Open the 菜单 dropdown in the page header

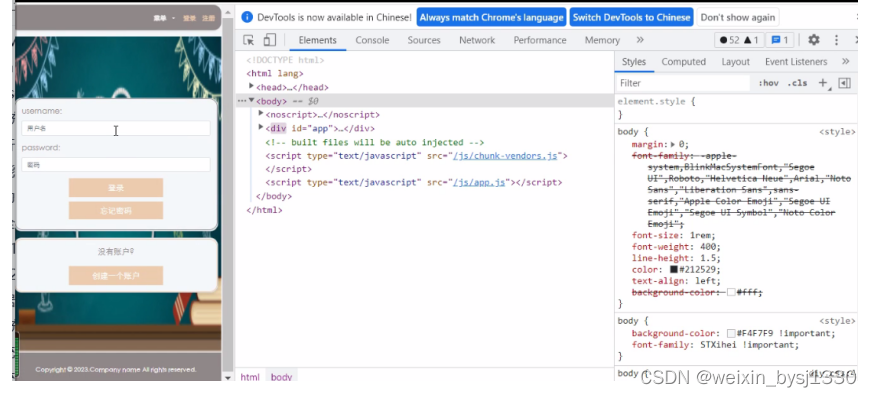tap(164, 18)
